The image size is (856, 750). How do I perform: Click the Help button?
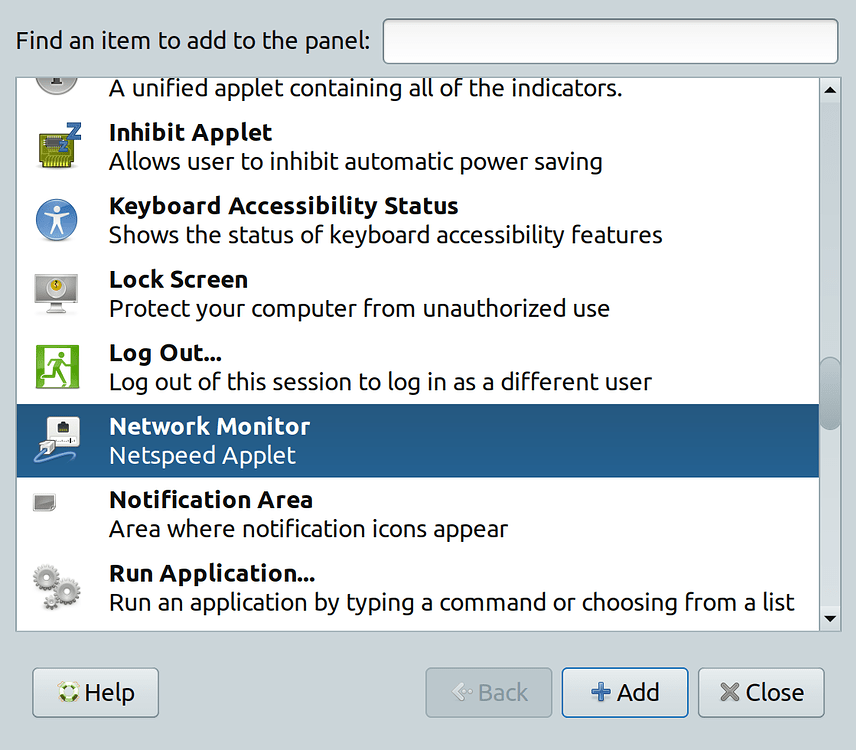[96, 692]
